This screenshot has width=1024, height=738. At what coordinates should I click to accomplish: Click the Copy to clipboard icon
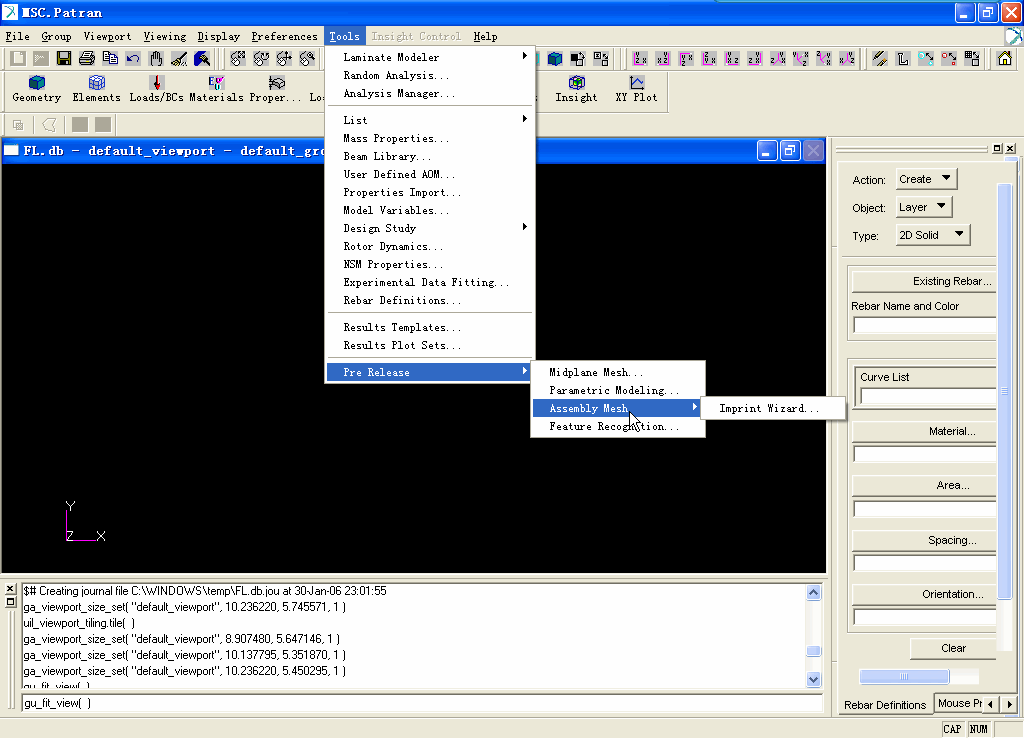tap(110, 59)
